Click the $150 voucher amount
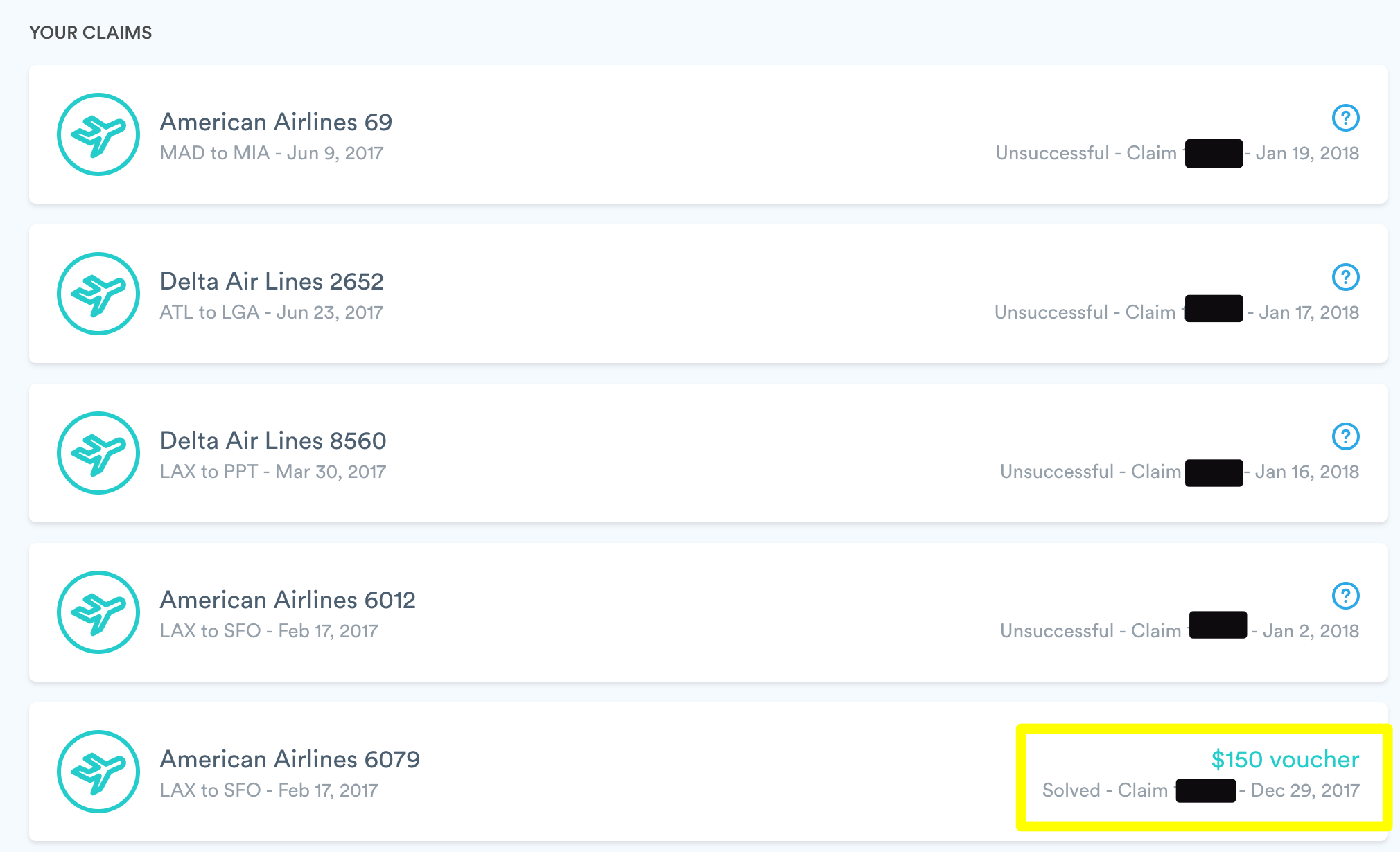The width and height of the screenshot is (1400, 852). (x=1285, y=759)
